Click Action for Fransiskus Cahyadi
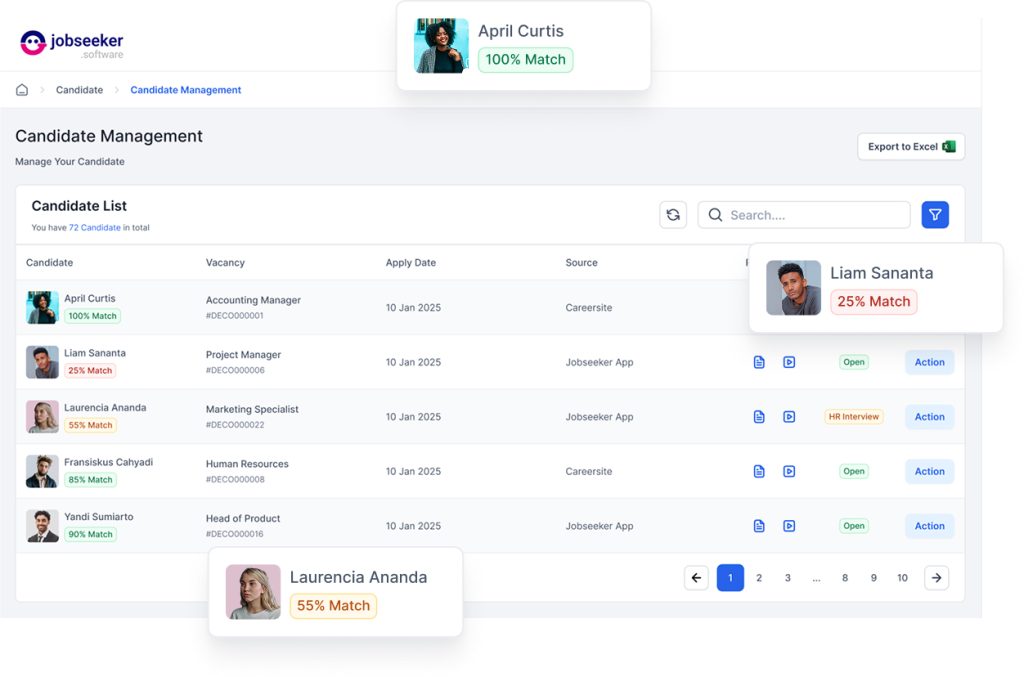This screenshot has width=1024, height=677. [929, 471]
